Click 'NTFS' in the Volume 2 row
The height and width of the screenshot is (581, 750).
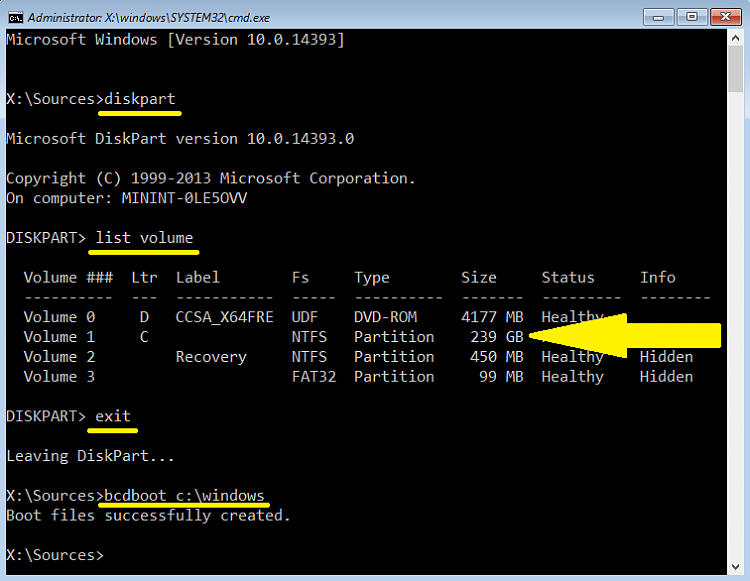tap(309, 357)
